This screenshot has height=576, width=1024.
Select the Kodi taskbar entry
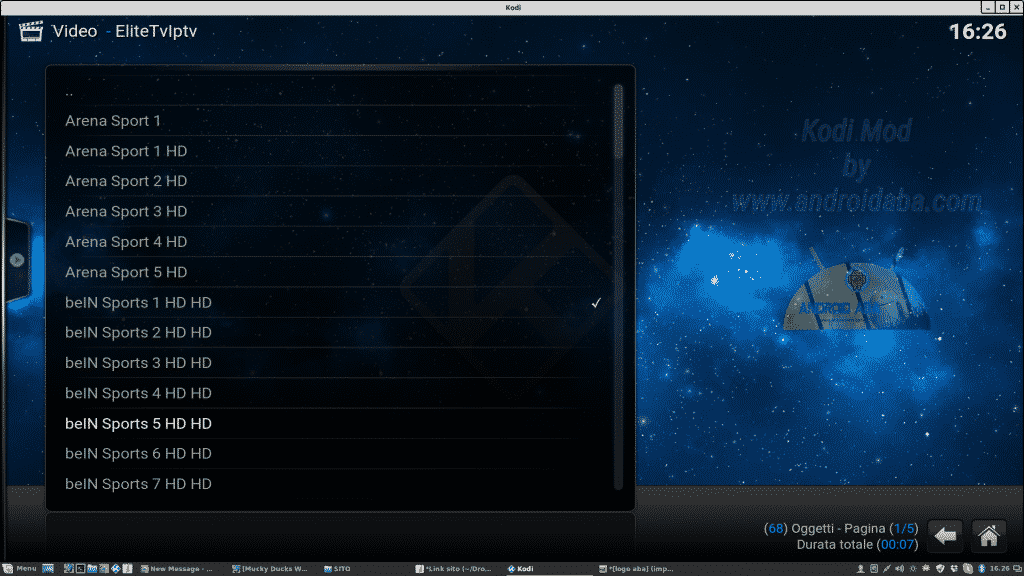[520, 569]
